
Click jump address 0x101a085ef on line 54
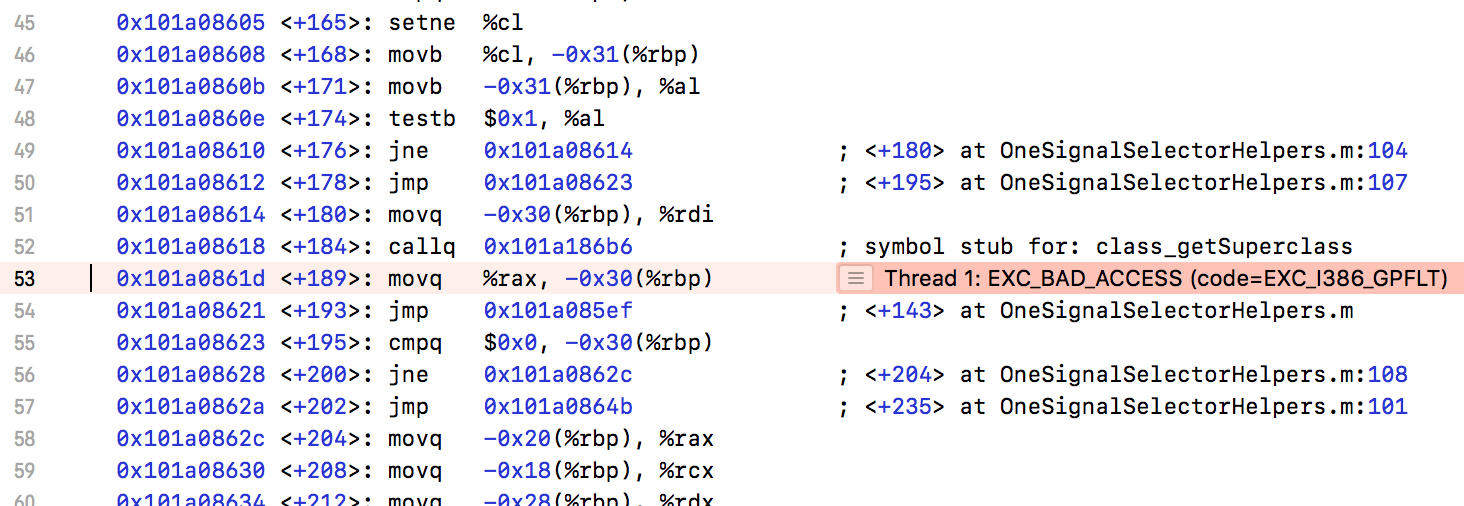click(x=558, y=310)
